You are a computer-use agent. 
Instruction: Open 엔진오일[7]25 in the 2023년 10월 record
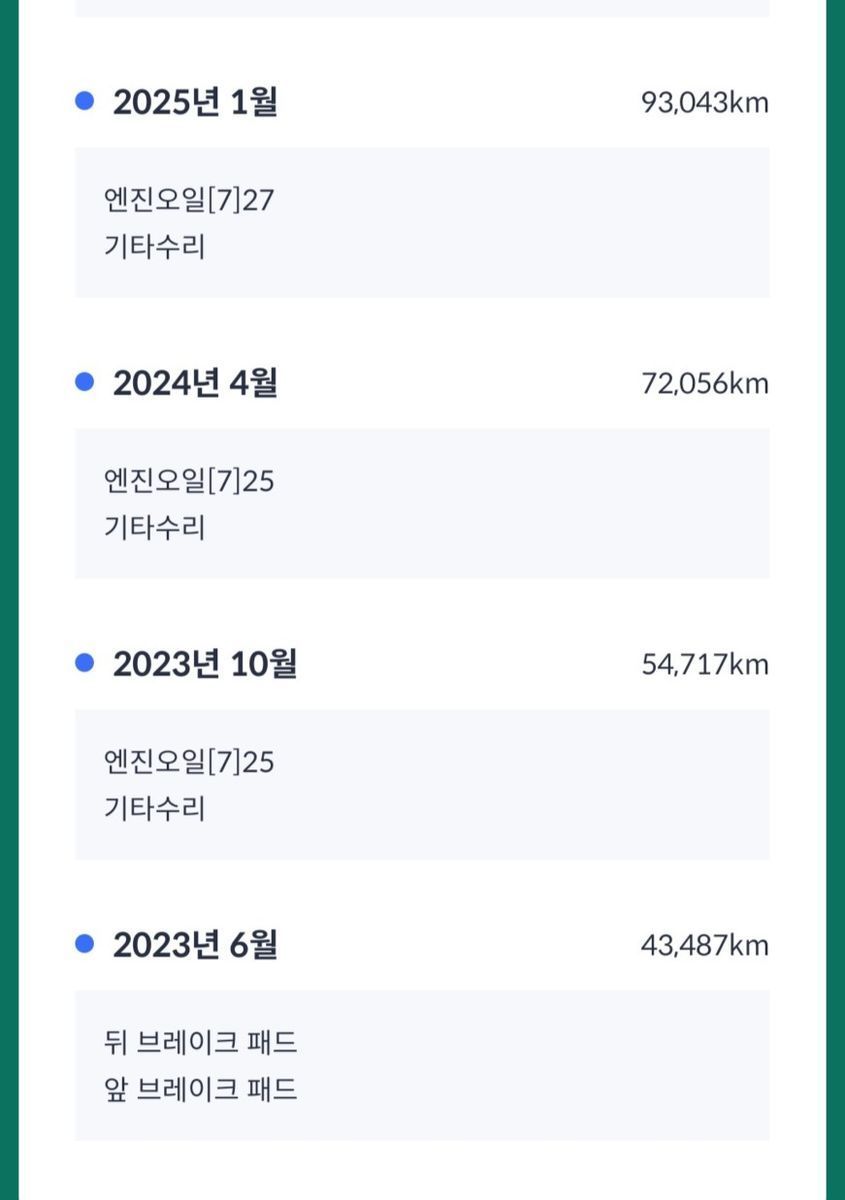click(x=189, y=762)
